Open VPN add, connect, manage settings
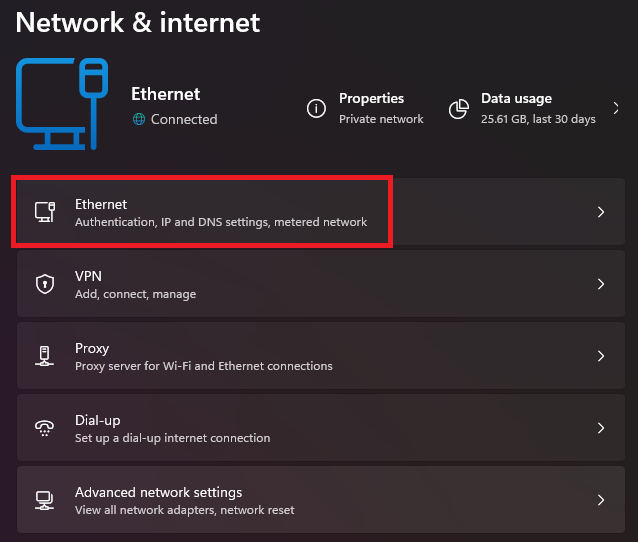 coord(135,284)
